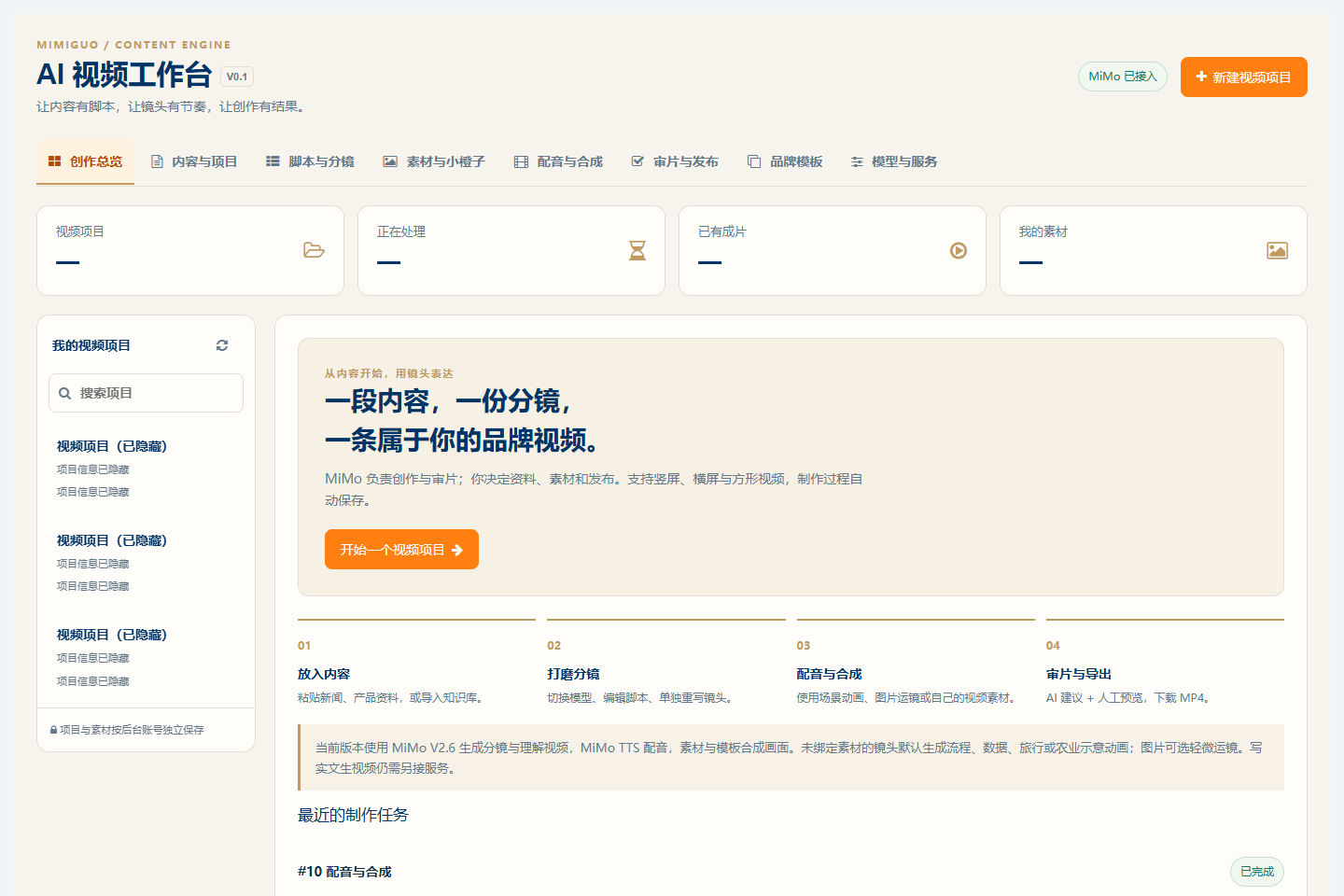Click the 我的素材 card label
This screenshot has width=1344, height=896.
click(1043, 231)
